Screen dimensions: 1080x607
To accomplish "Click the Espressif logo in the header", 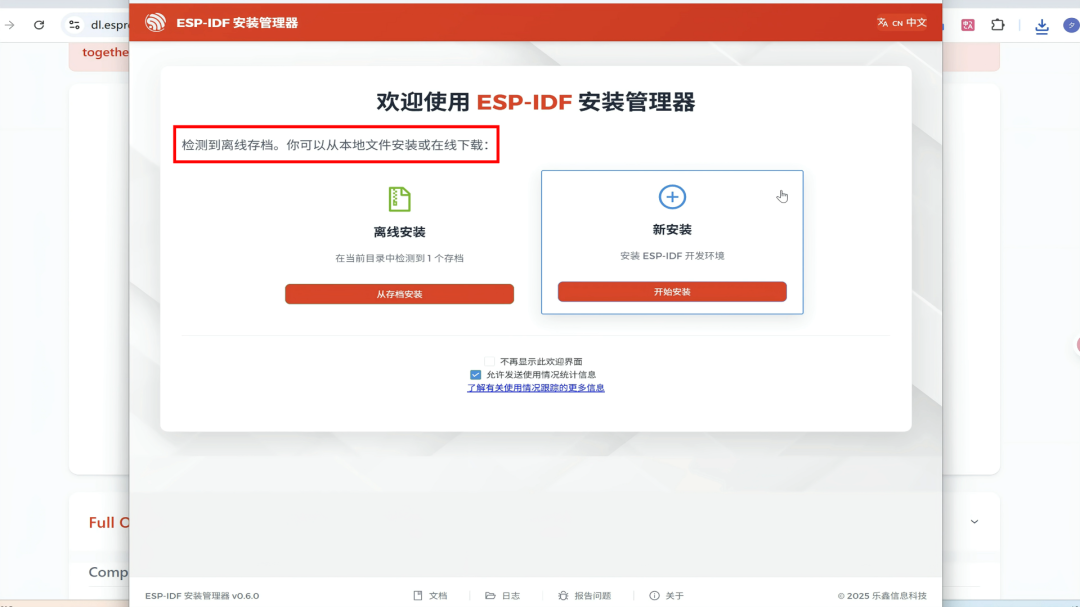I will (156, 23).
